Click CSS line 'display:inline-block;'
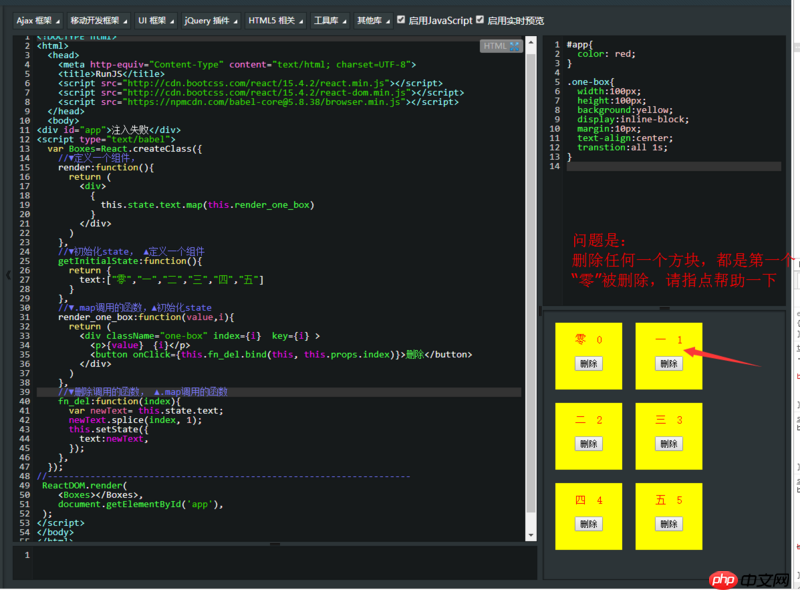Viewport: 800px width, 600px height. click(x=633, y=119)
